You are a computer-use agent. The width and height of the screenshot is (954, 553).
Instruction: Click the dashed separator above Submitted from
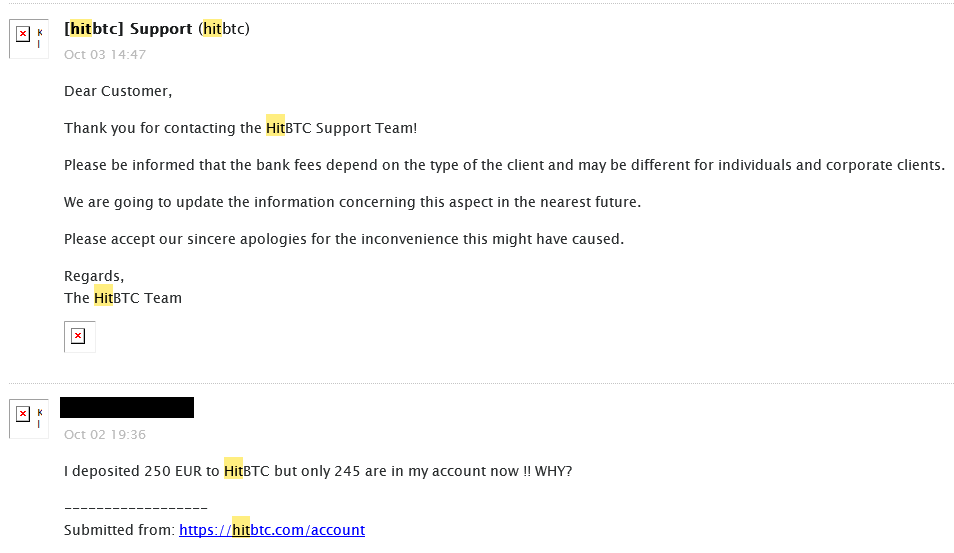pyautogui.click(x=136, y=507)
